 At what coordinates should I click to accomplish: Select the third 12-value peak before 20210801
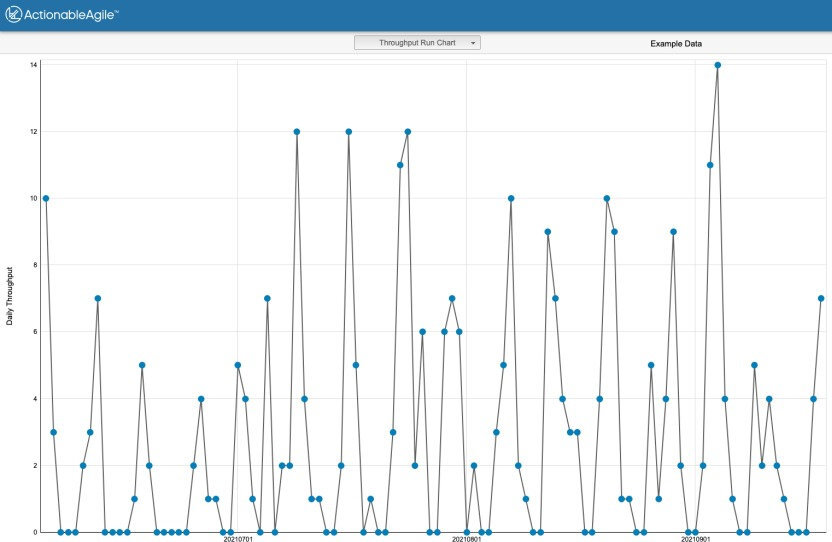click(408, 132)
